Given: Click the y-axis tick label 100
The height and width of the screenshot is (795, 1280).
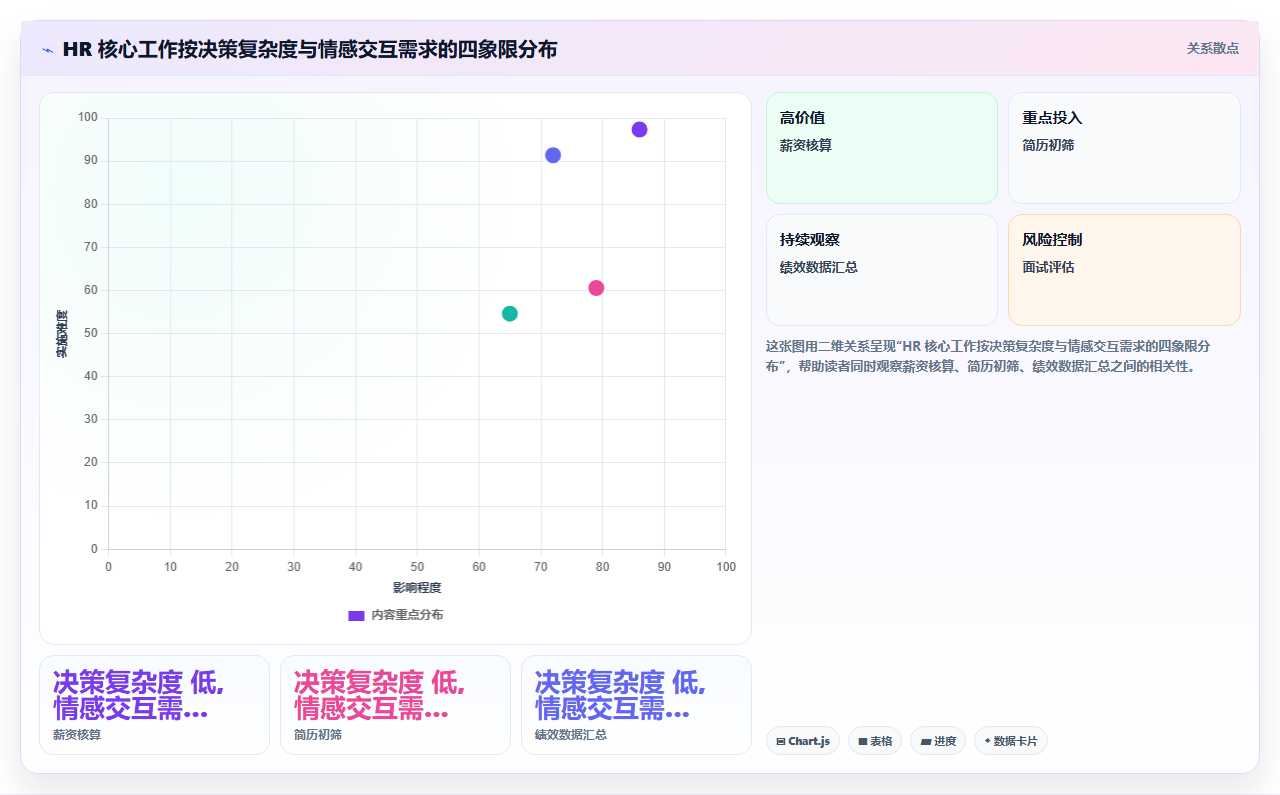Looking at the screenshot, I should tap(88, 118).
